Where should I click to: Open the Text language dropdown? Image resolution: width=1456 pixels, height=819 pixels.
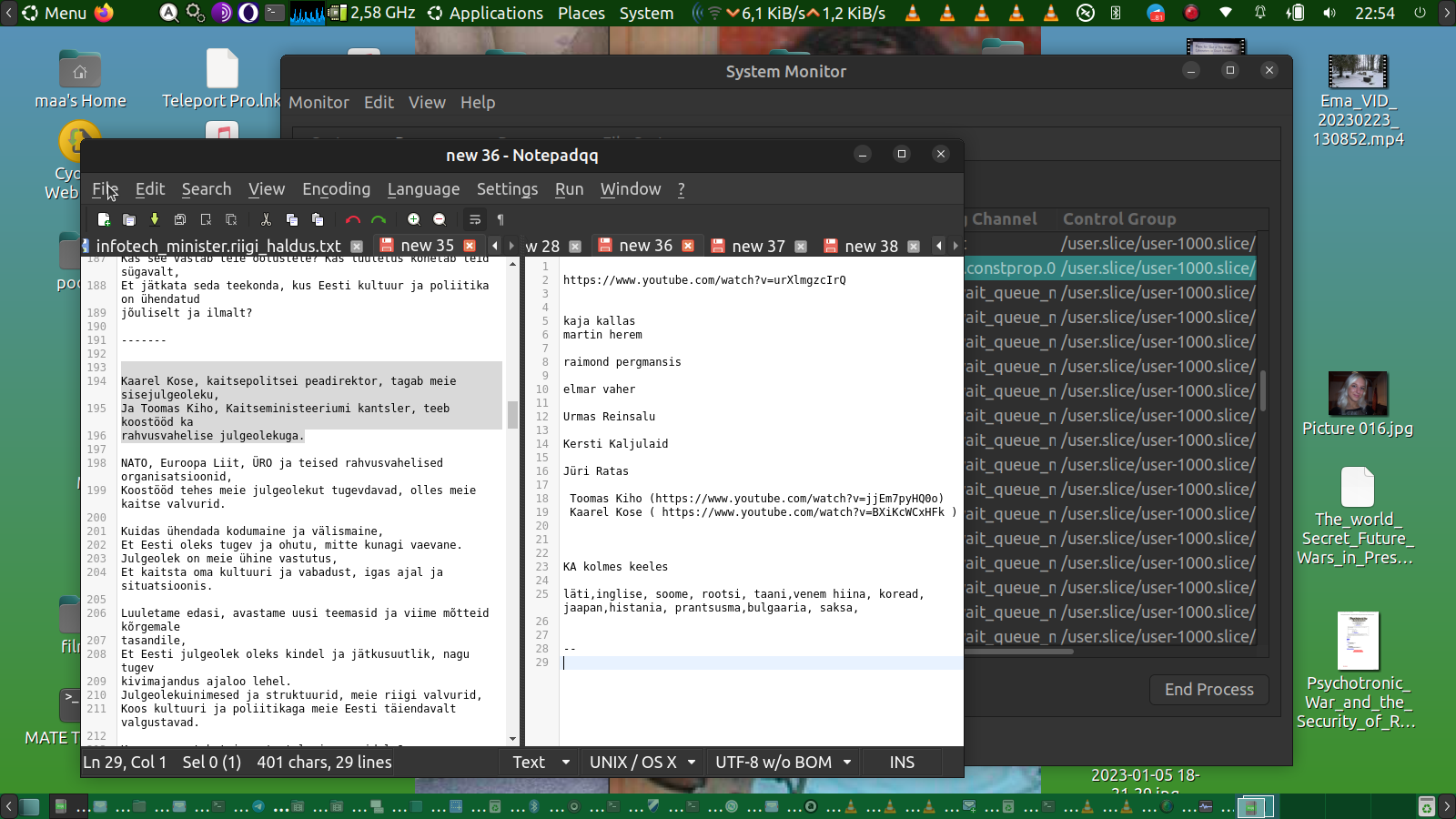pos(541,763)
